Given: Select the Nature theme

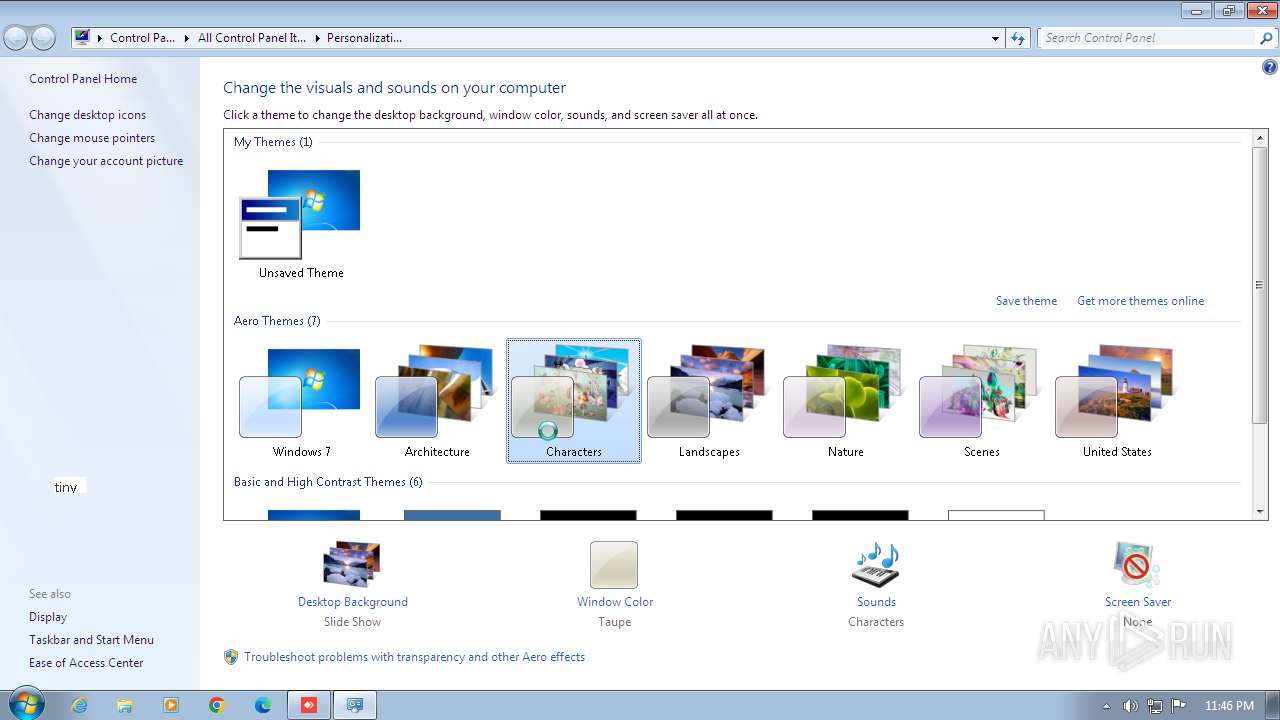Looking at the screenshot, I should (845, 401).
